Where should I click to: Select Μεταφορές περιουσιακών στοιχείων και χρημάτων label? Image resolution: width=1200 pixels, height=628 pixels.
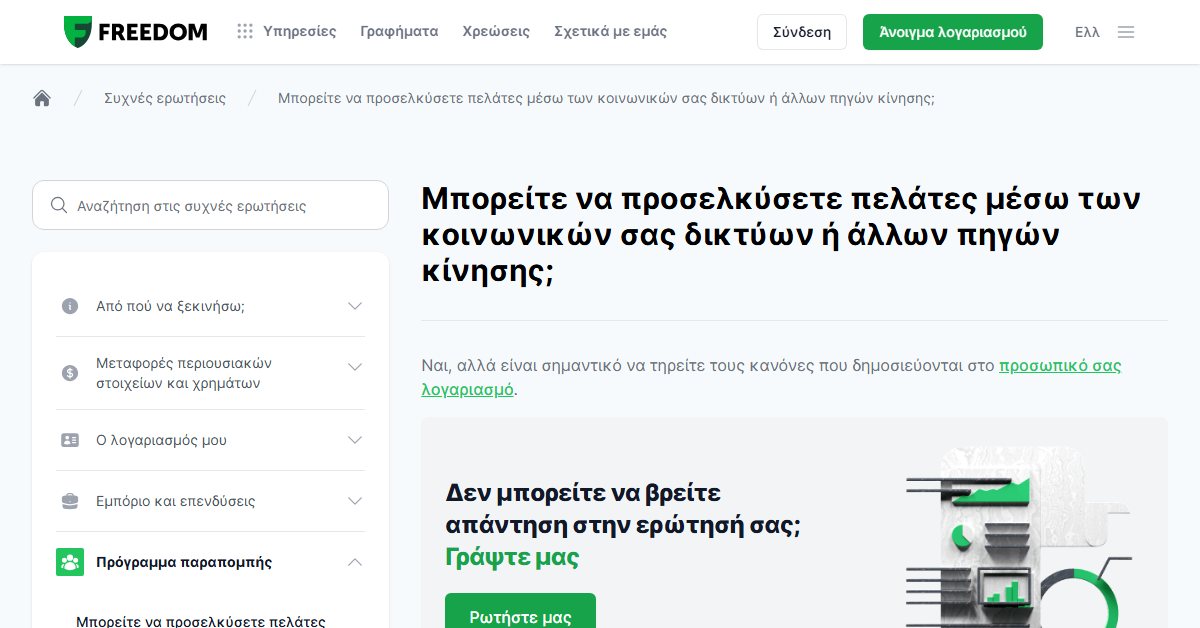pyautogui.click(x=184, y=373)
